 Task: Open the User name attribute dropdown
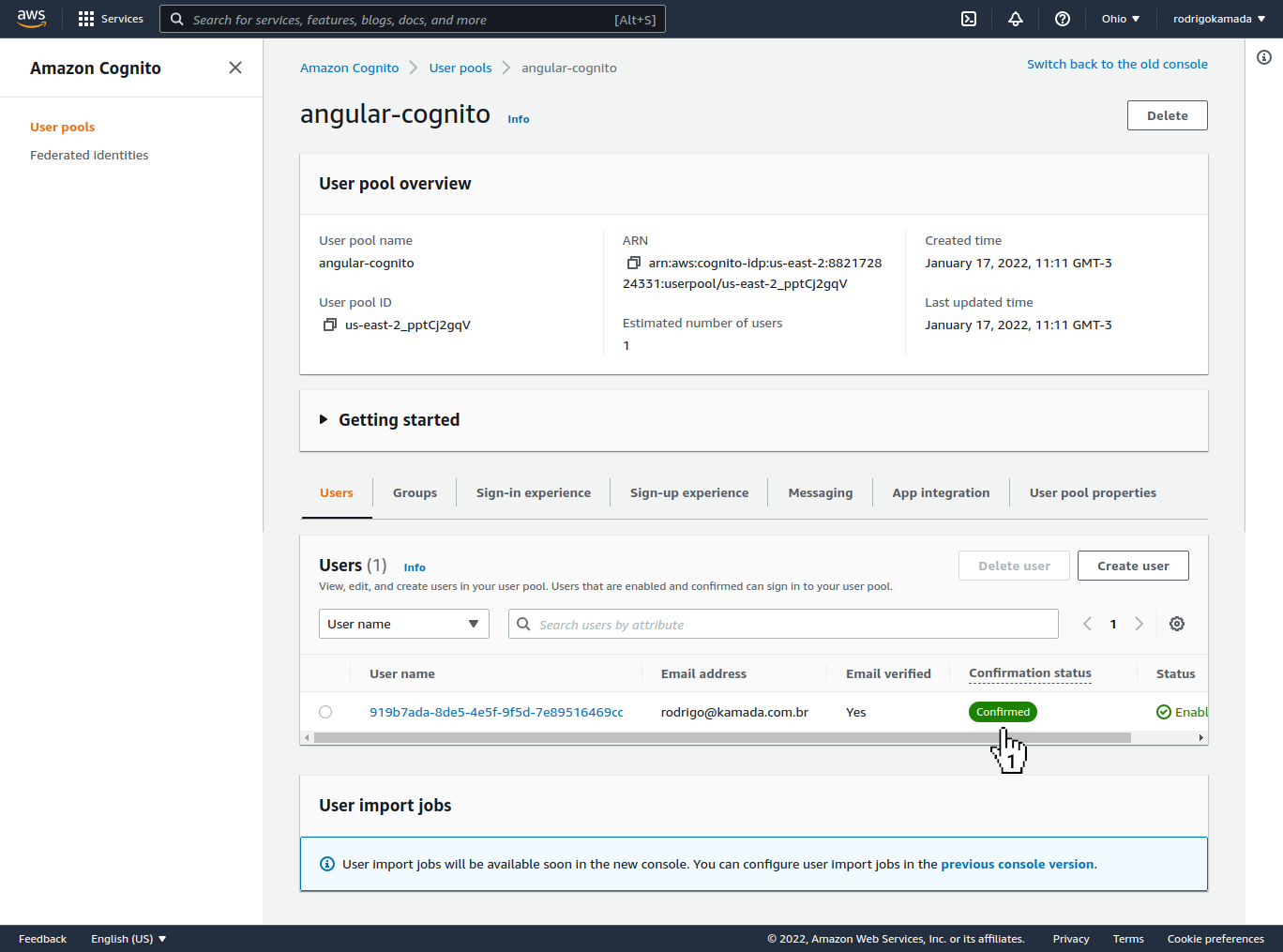point(403,624)
